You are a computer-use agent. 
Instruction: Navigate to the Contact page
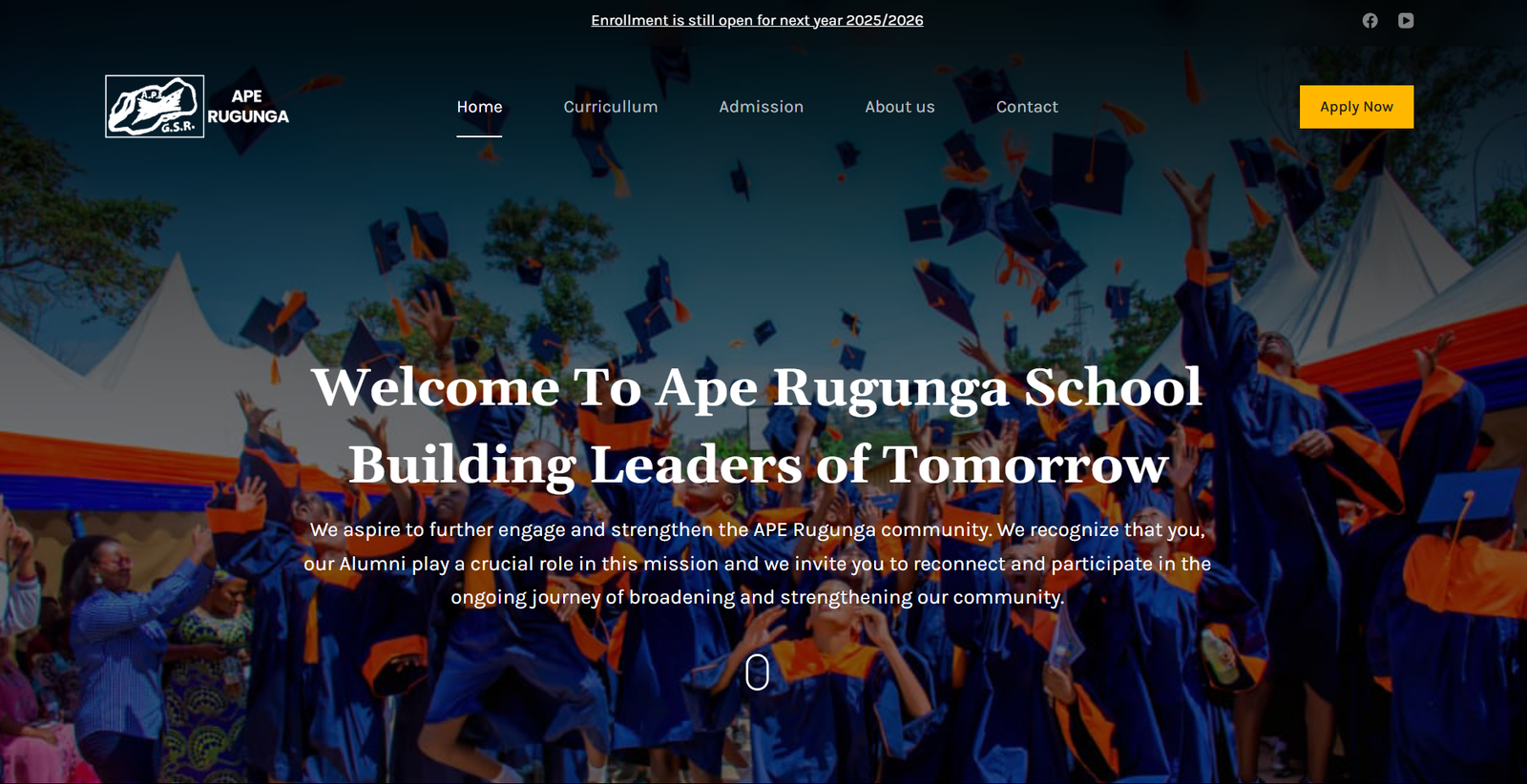(1027, 107)
